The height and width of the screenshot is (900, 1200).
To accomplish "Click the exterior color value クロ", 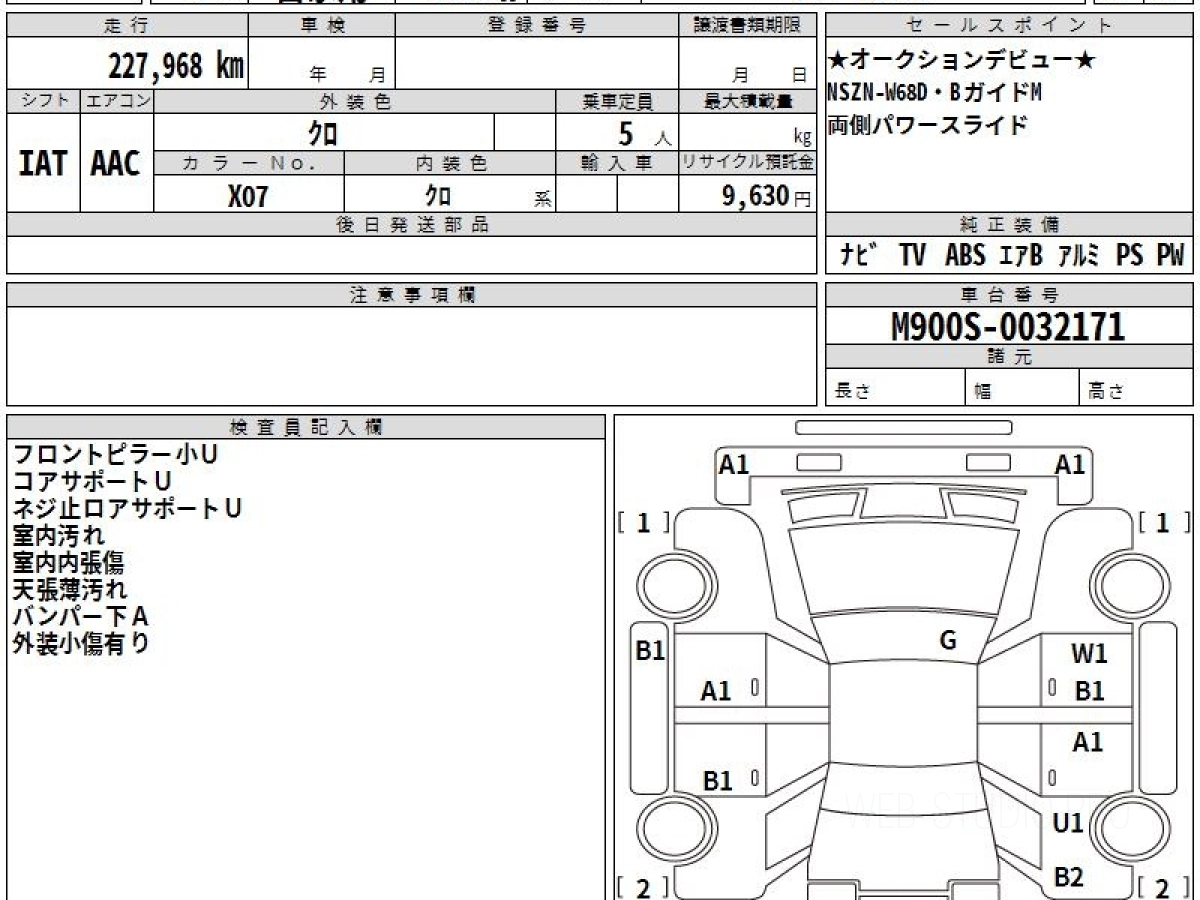I will 324,132.
